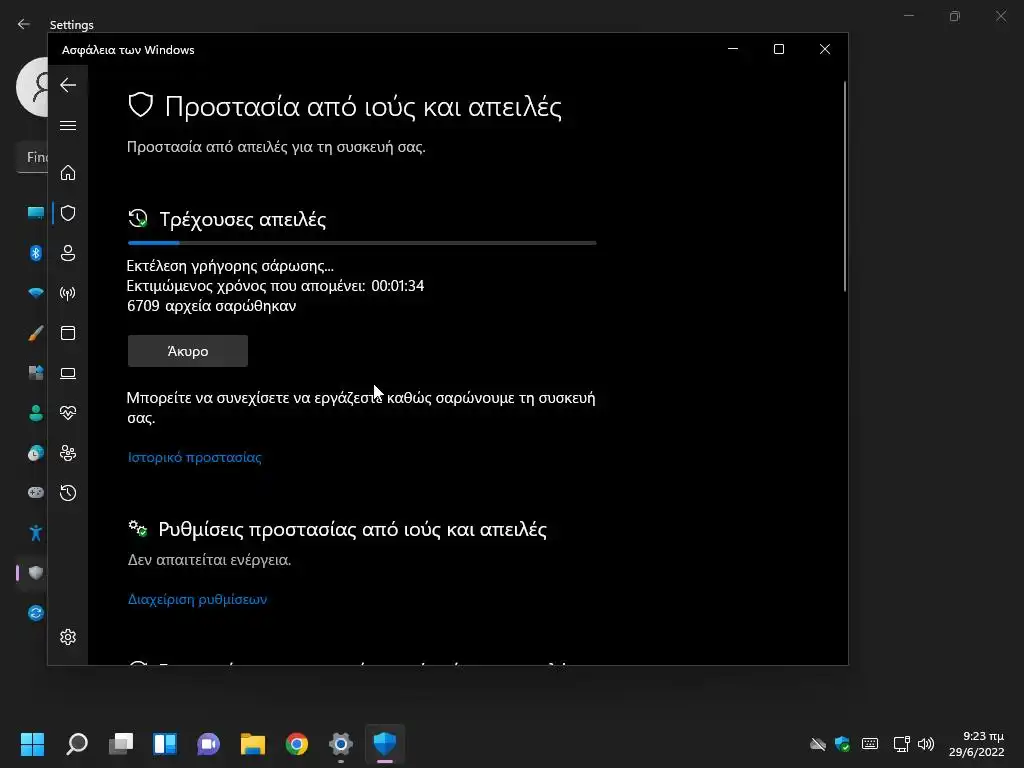
Task: Open the Ιστορικό προστασίας link
Action: [x=195, y=457]
